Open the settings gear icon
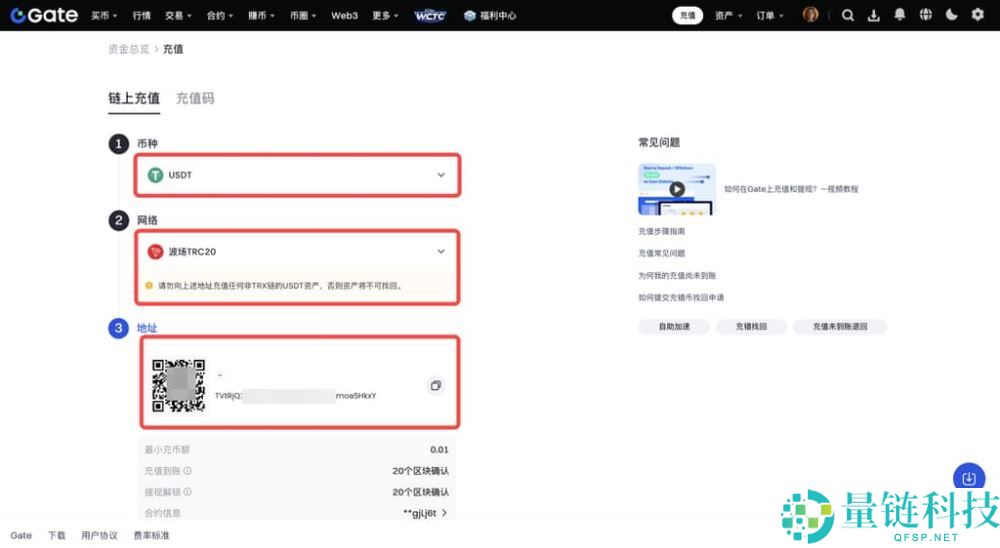This screenshot has width=1000, height=548. click(x=978, y=15)
